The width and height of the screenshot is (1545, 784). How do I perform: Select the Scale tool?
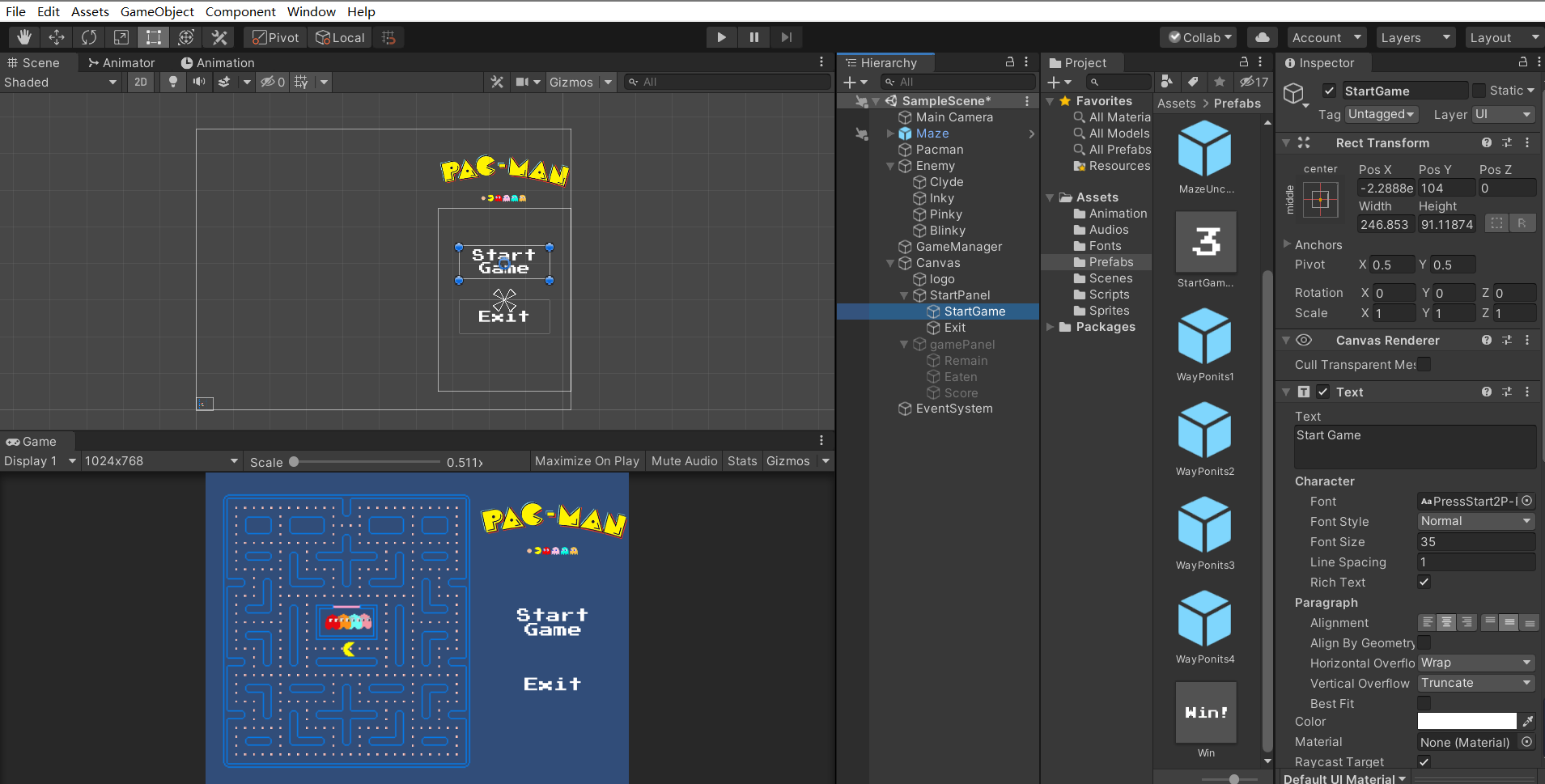[x=121, y=37]
